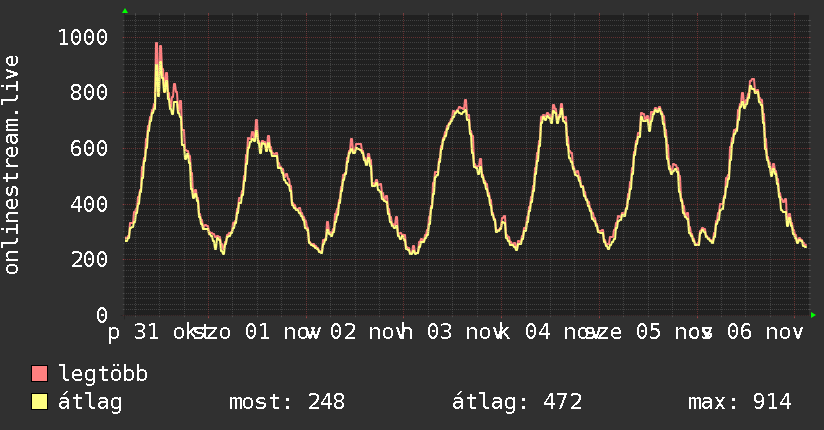Click the onlinestream.live vertical axis title
The width and height of the screenshot is (824, 430).
click(12, 165)
